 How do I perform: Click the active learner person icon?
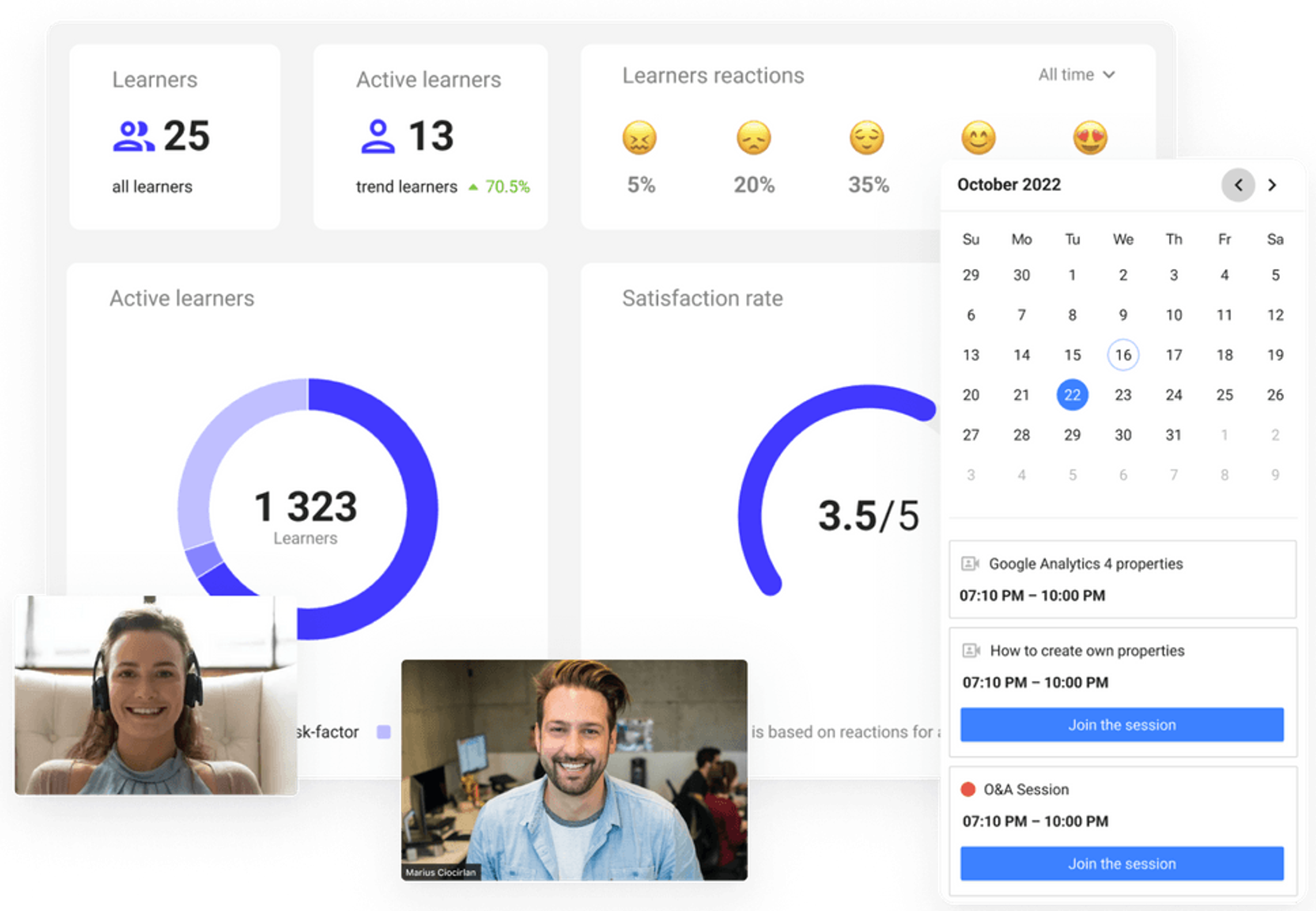(x=378, y=136)
